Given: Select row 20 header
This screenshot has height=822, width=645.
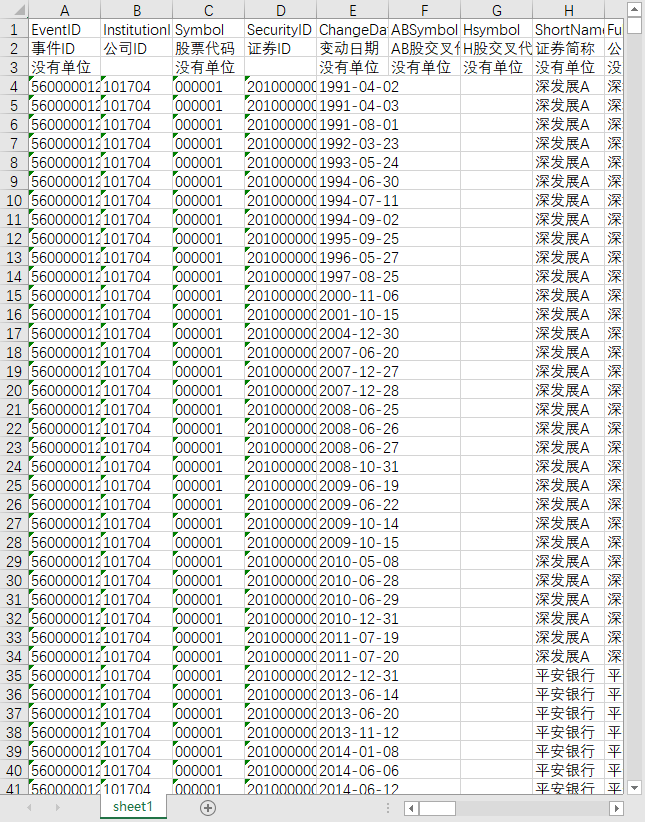Looking at the screenshot, I should point(14,391).
